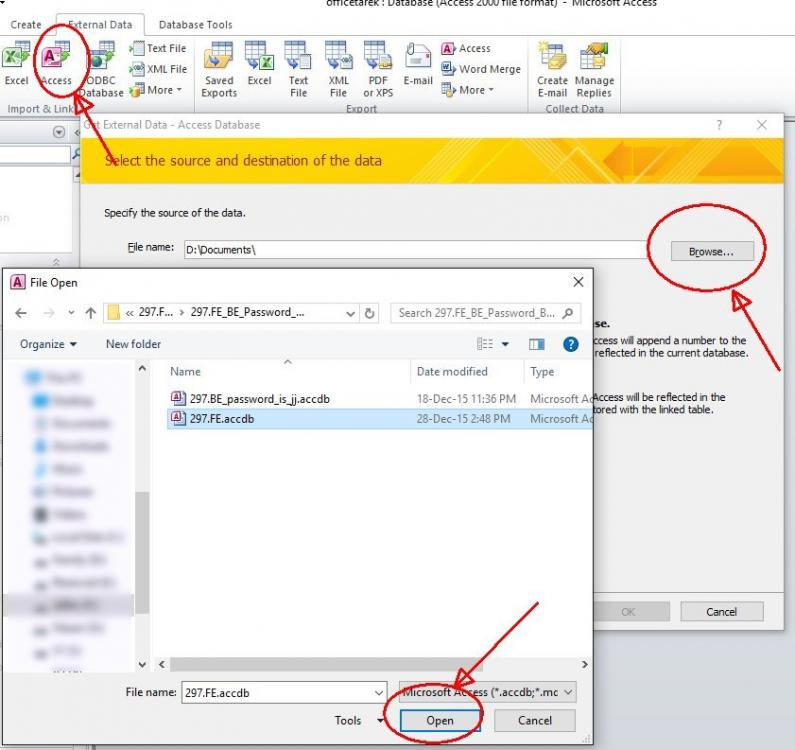The width and height of the screenshot is (795, 750).
Task: Click 297.FE_BE_Password_ breadcrumb segment
Action: 247,313
